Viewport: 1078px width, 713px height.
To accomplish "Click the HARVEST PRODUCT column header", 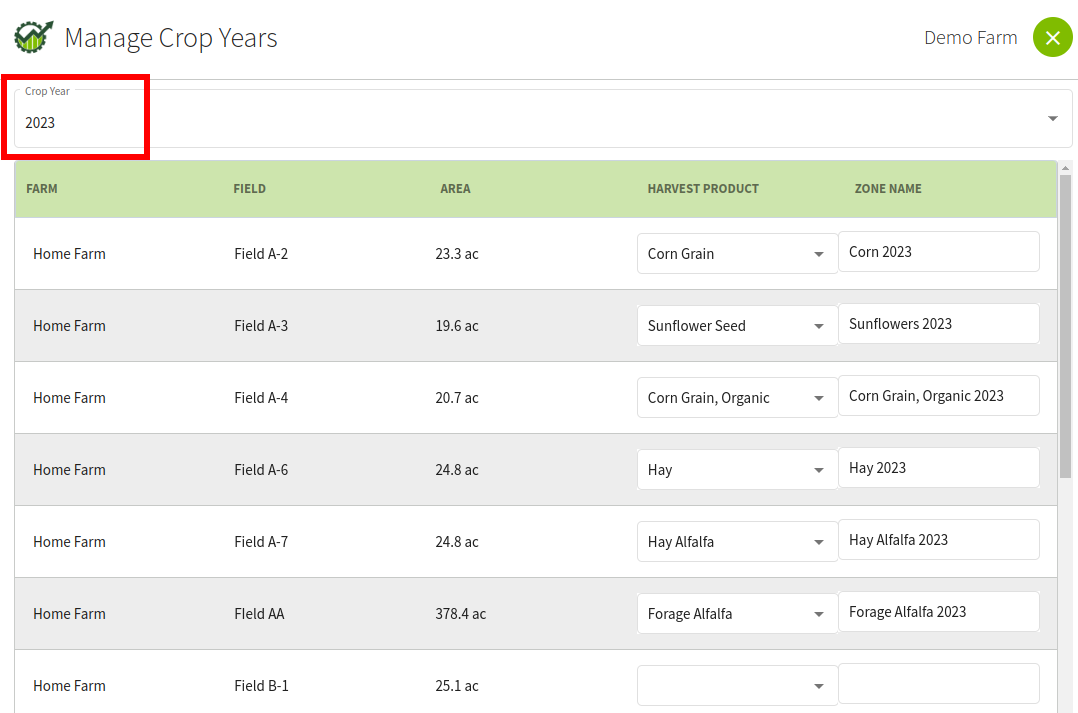I will pyautogui.click(x=703, y=188).
